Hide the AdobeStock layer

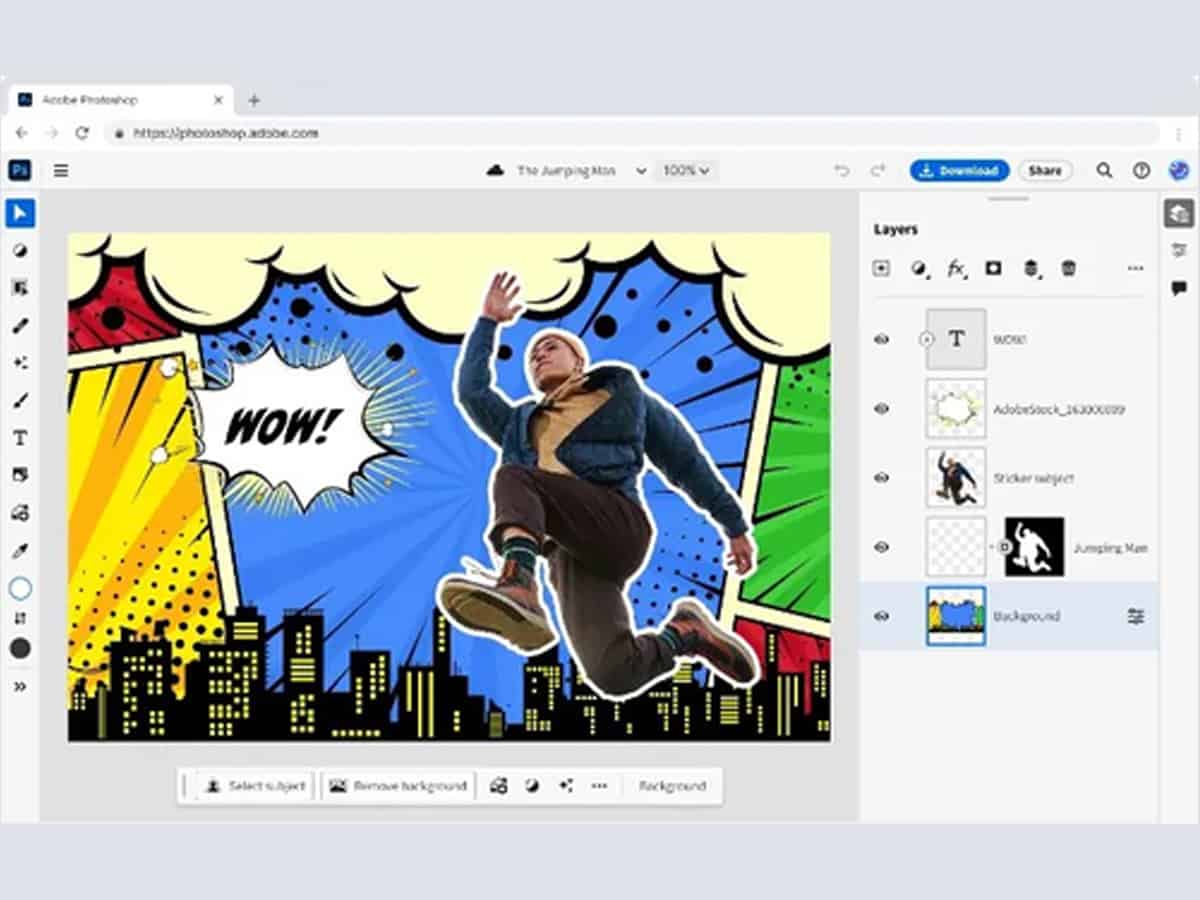click(x=881, y=408)
